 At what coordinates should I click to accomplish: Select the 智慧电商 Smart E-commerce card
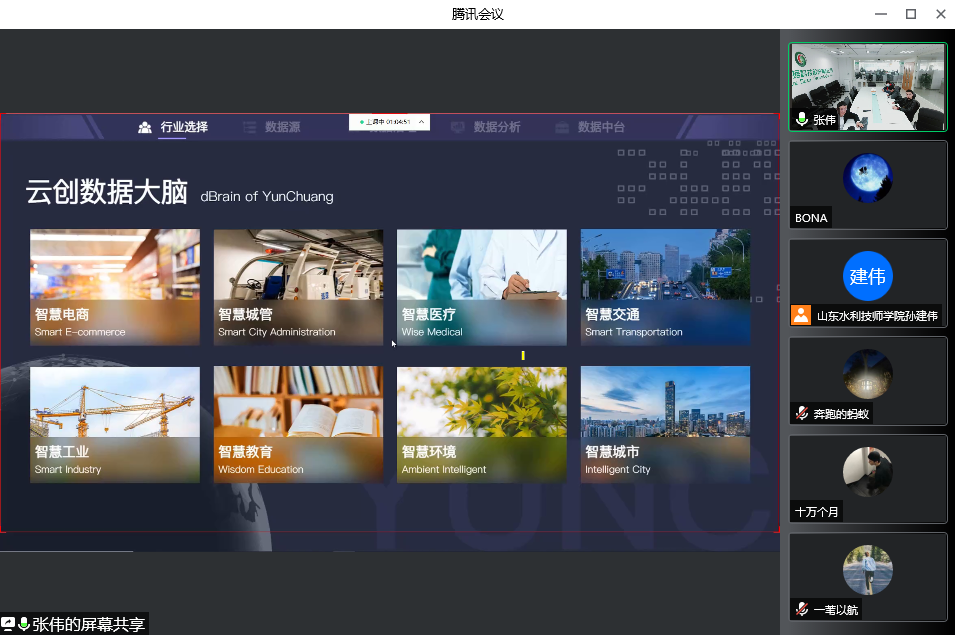click(x=115, y=287)
